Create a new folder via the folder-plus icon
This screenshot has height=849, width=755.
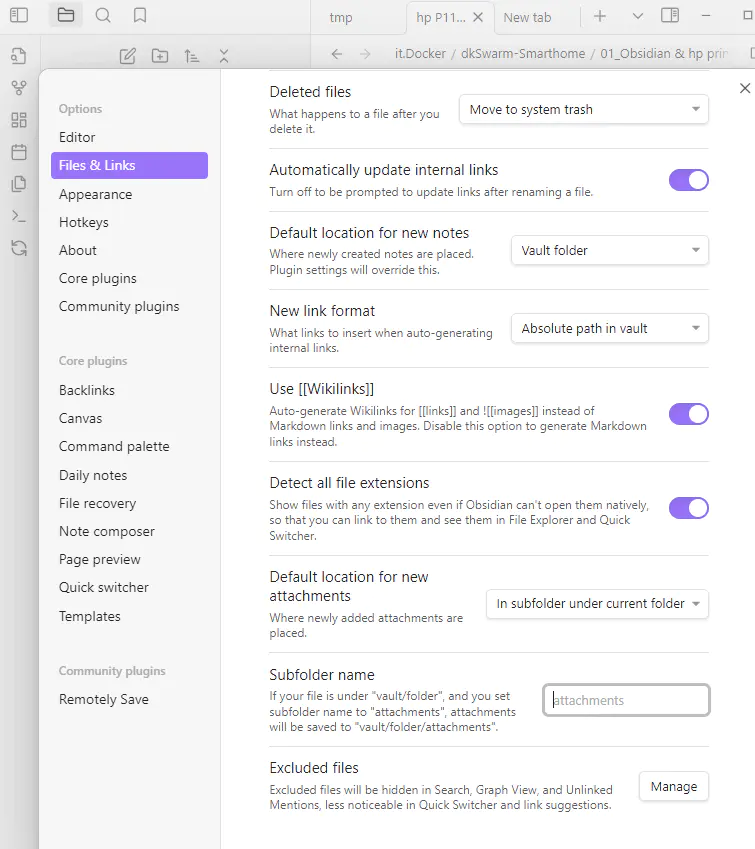[160, 56]
